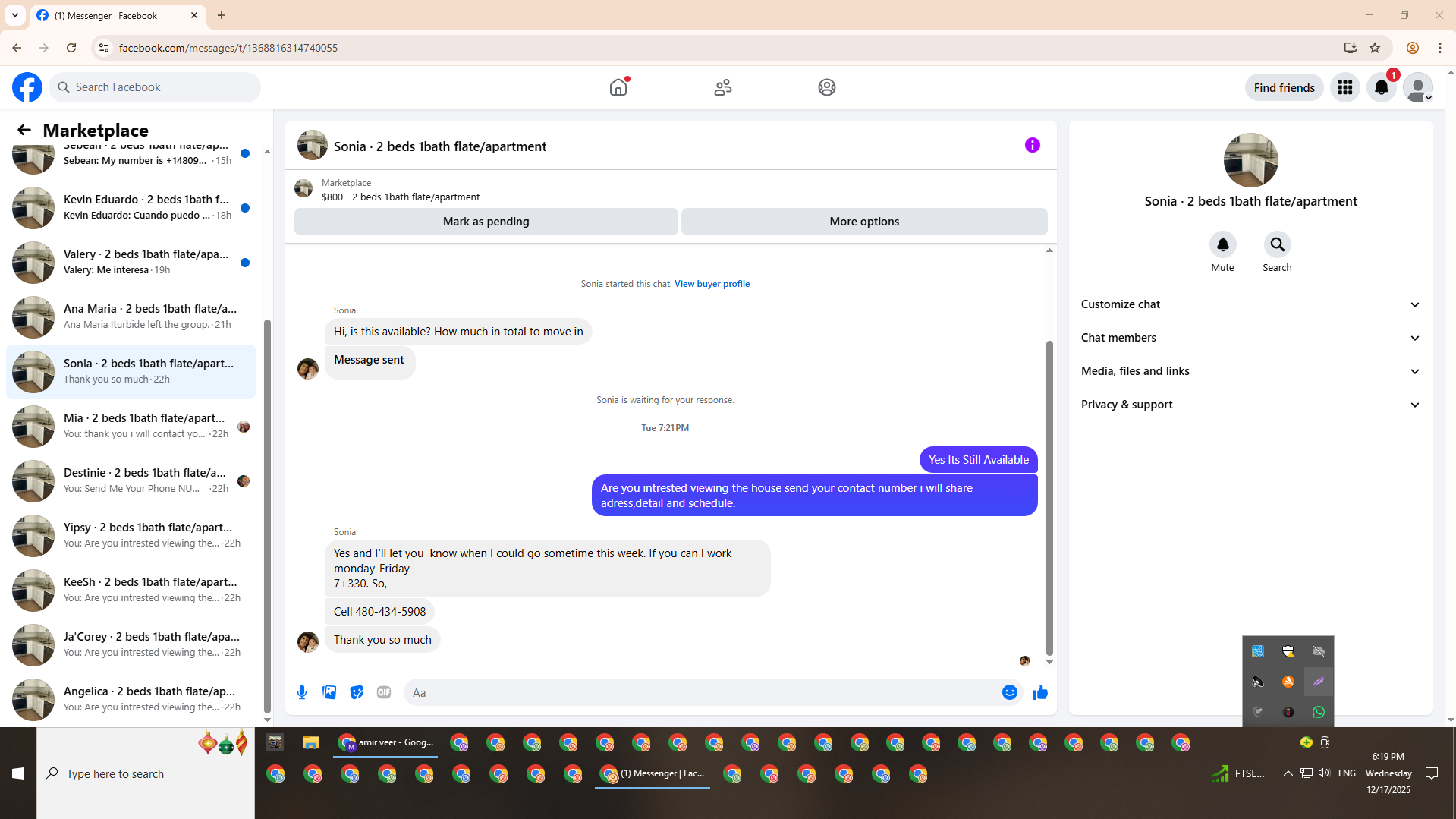Expand the Customize chat section
Image resolution: width=1456 pixels, height=819 pixels.
[x=1250, y=304]
